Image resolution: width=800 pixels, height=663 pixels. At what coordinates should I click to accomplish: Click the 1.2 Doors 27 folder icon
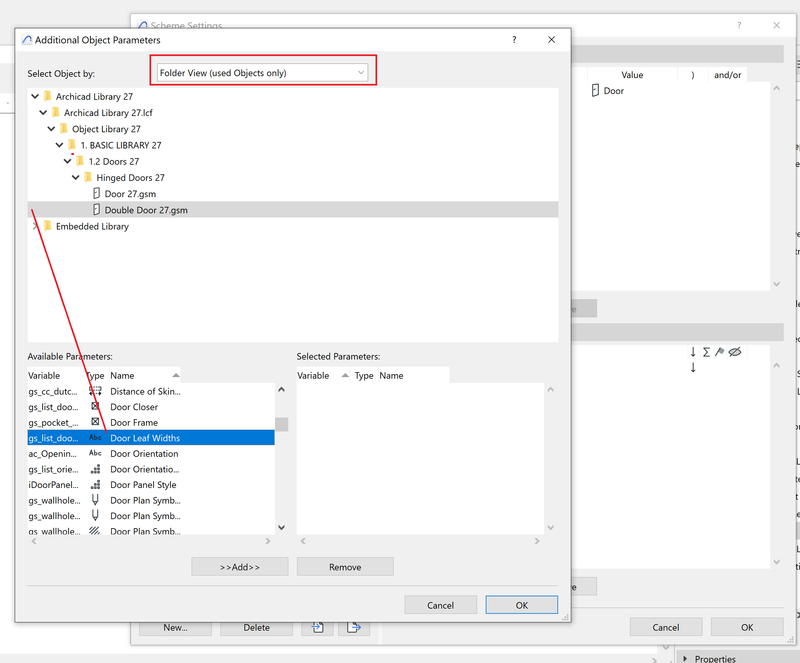[80, 161]
